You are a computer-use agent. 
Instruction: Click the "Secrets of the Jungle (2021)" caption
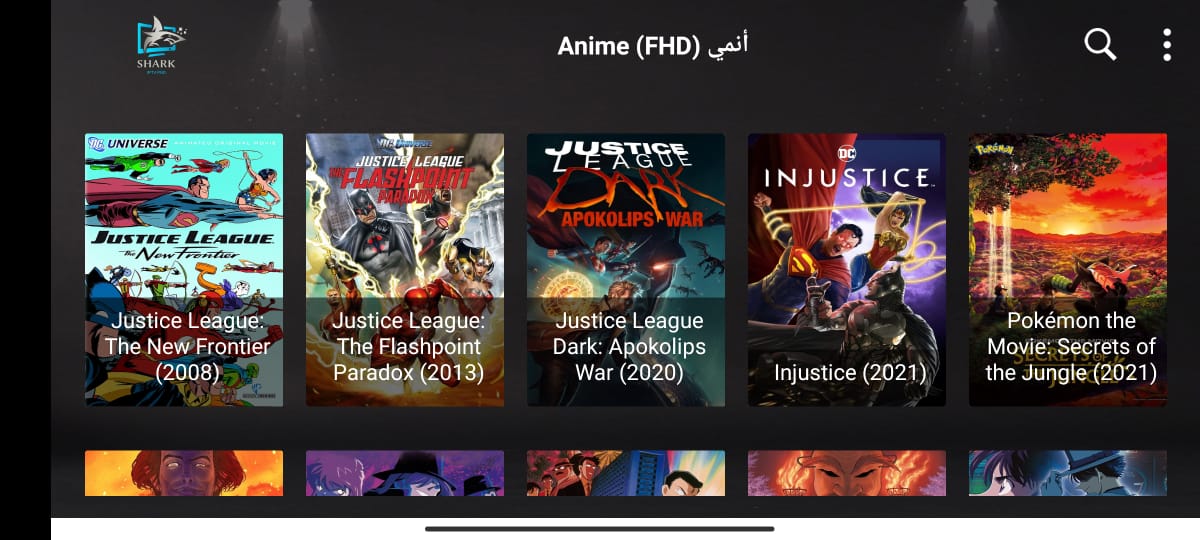click(x=1071, y=360)
